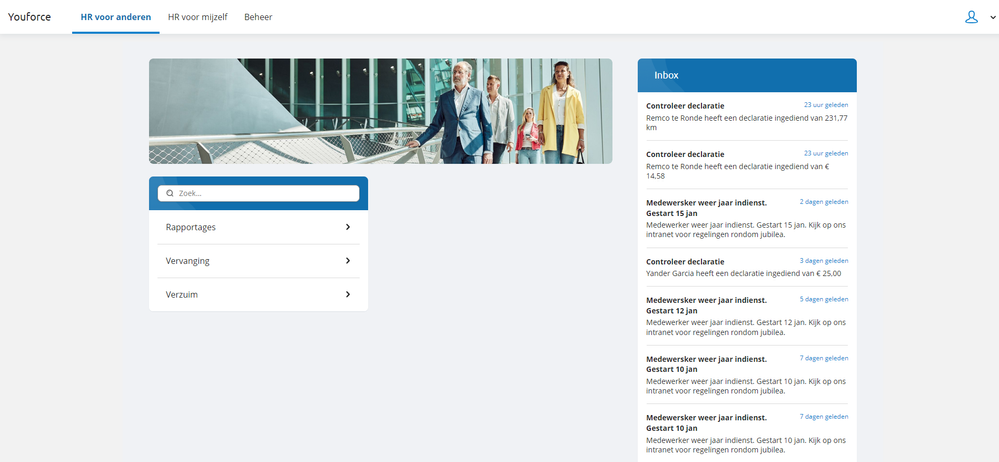Expand the user account dropdown arrow
Image resolution: width=999 pixels, height=462 pixels.
click(x=992, y=18)
